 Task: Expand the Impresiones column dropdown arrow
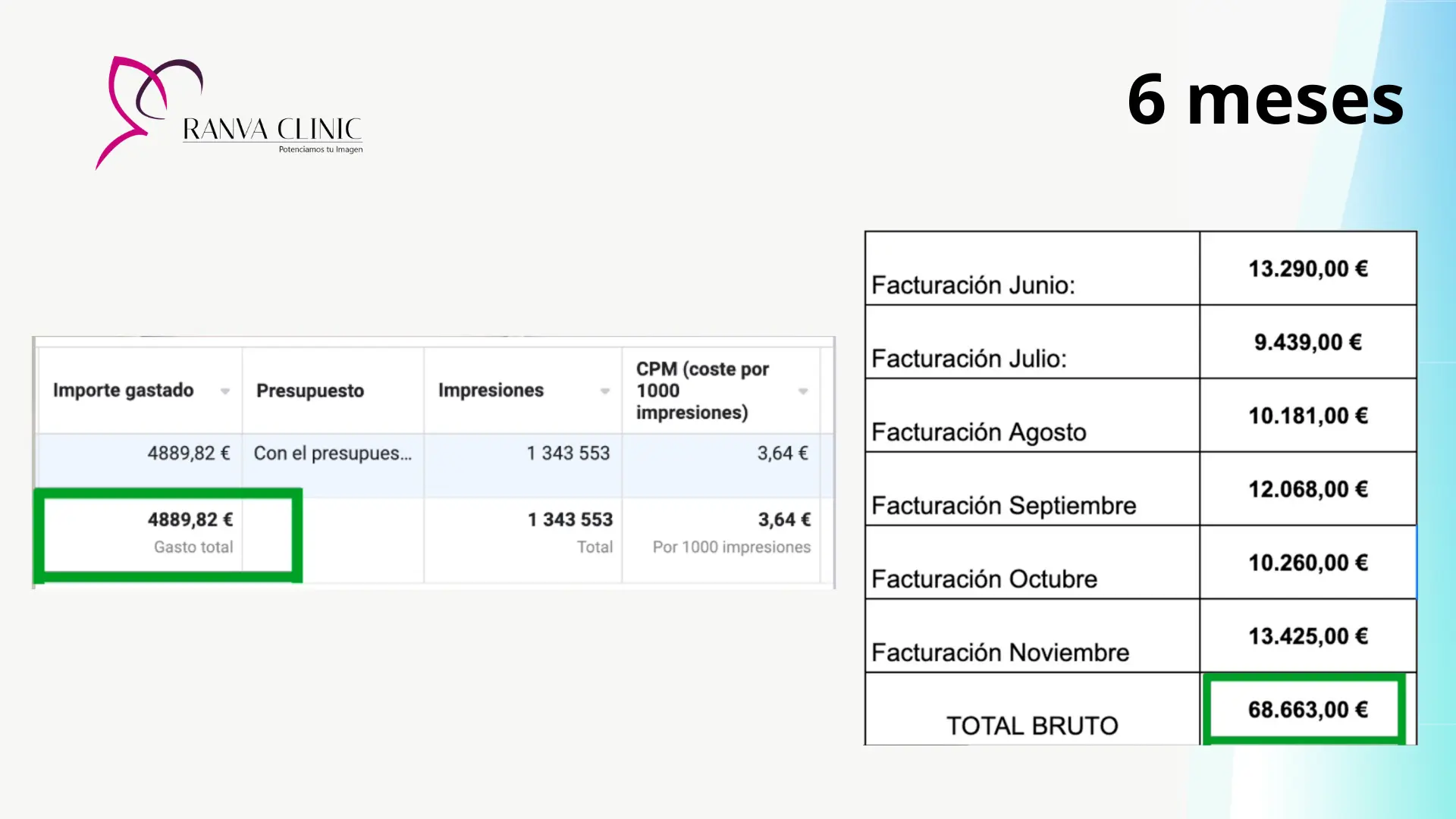605,391
